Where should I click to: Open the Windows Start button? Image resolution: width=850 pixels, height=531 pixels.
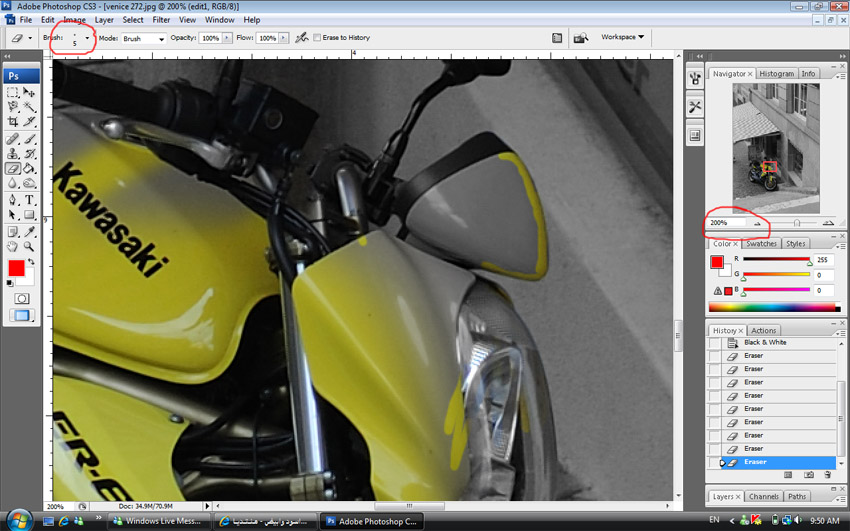19,520
